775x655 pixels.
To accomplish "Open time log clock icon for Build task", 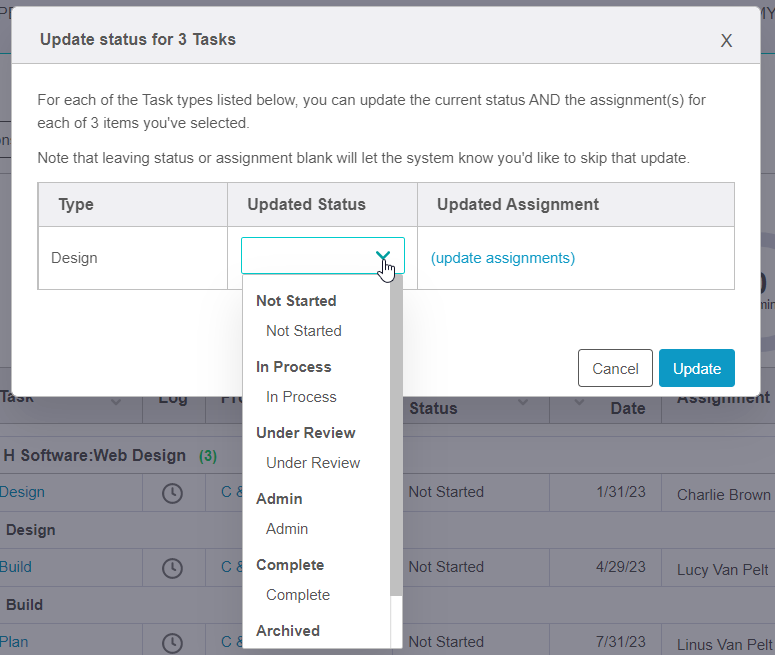I will click(172, 568).
